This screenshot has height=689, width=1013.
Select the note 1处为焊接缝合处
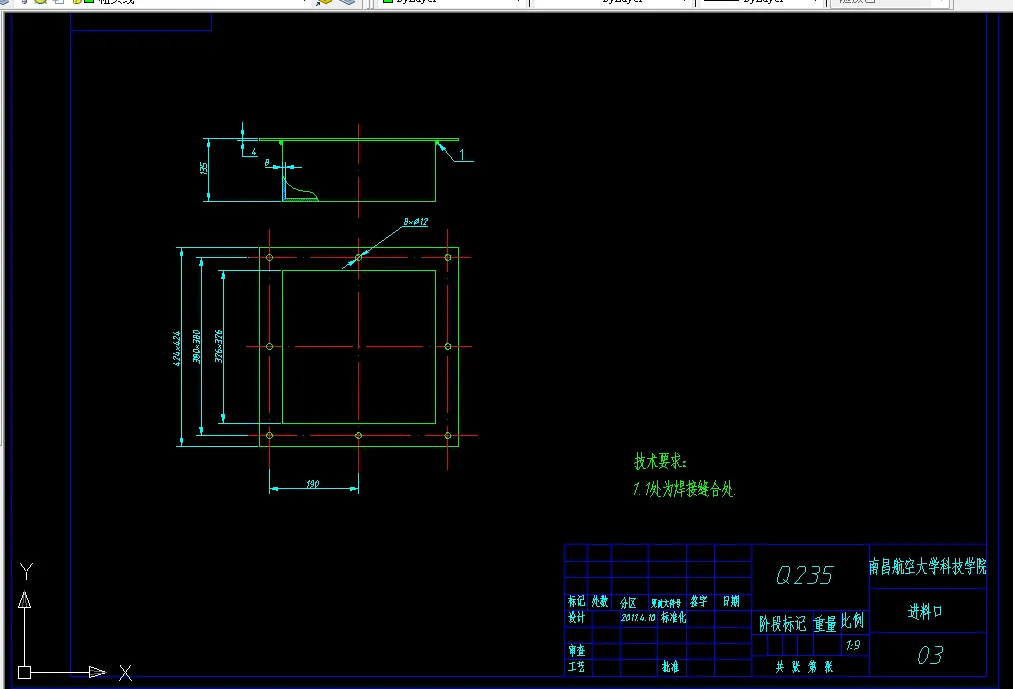684,489
